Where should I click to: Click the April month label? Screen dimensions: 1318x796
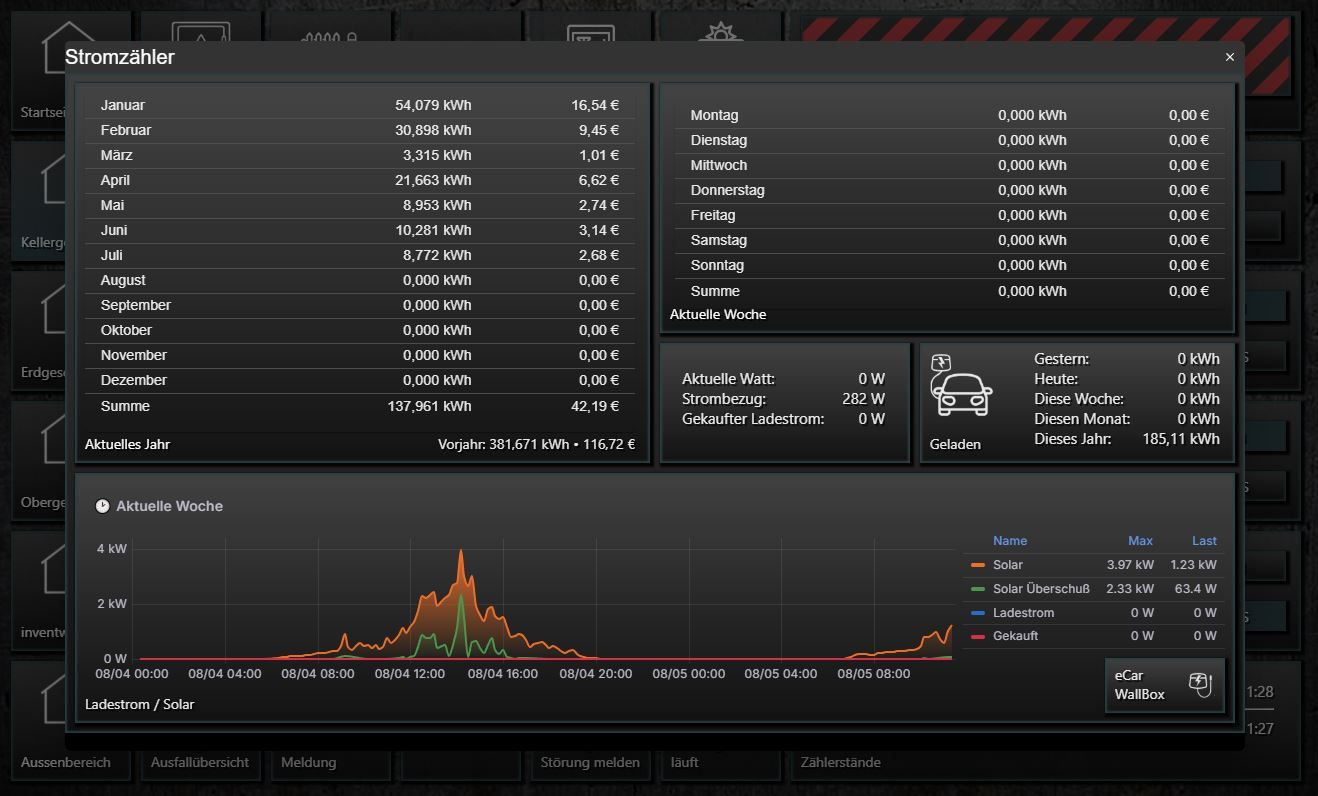[115, 180]
